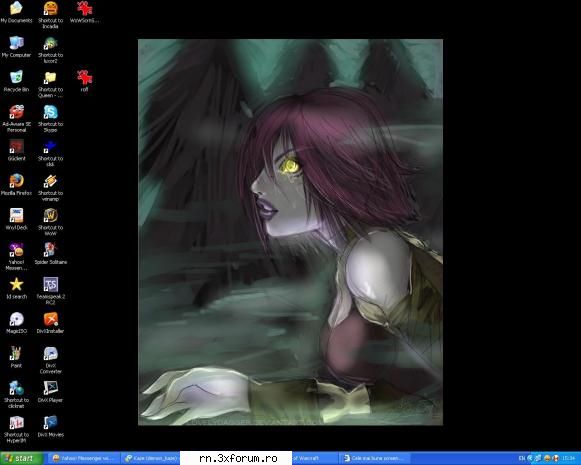Select the icon under Mozilla Firefox, left column

[x=16, y=219]
